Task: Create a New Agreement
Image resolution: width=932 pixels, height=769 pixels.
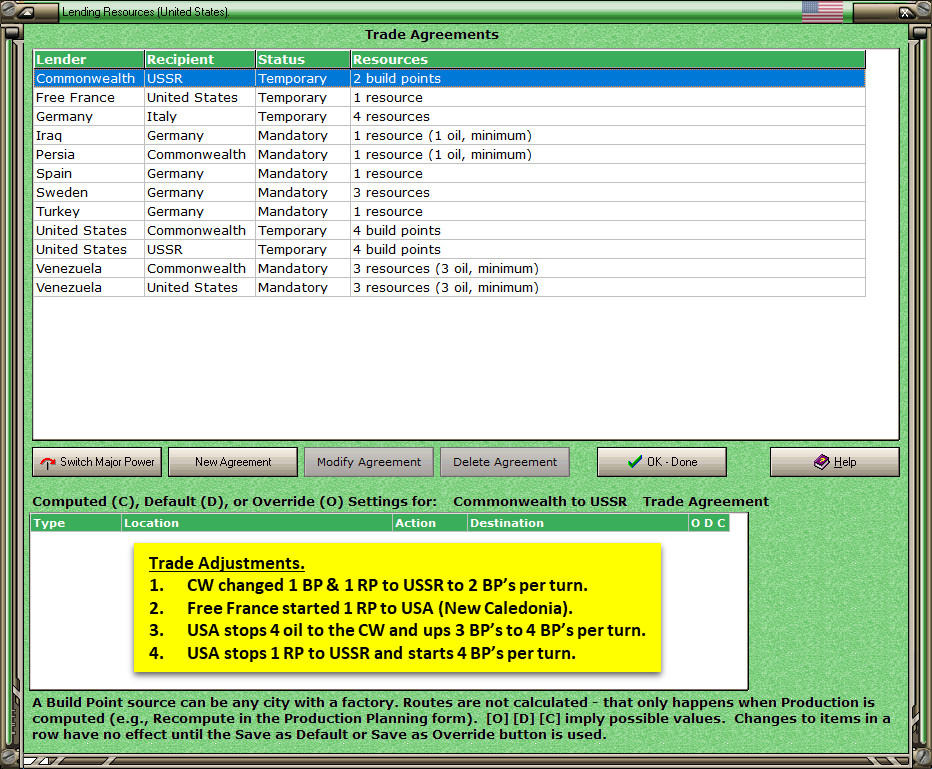Action: [x=233, y=462]
